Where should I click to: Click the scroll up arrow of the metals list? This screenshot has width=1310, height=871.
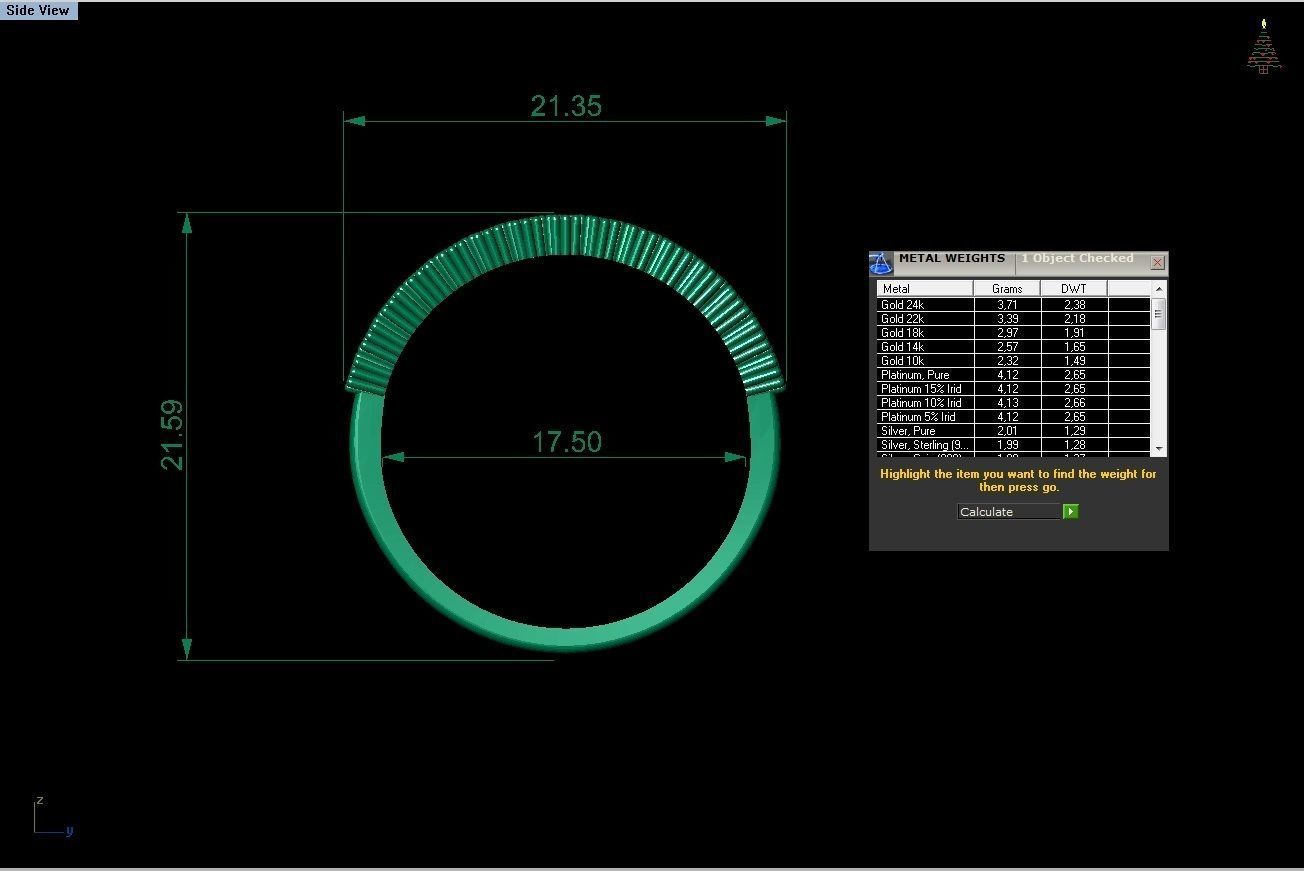click(1159, 289)
